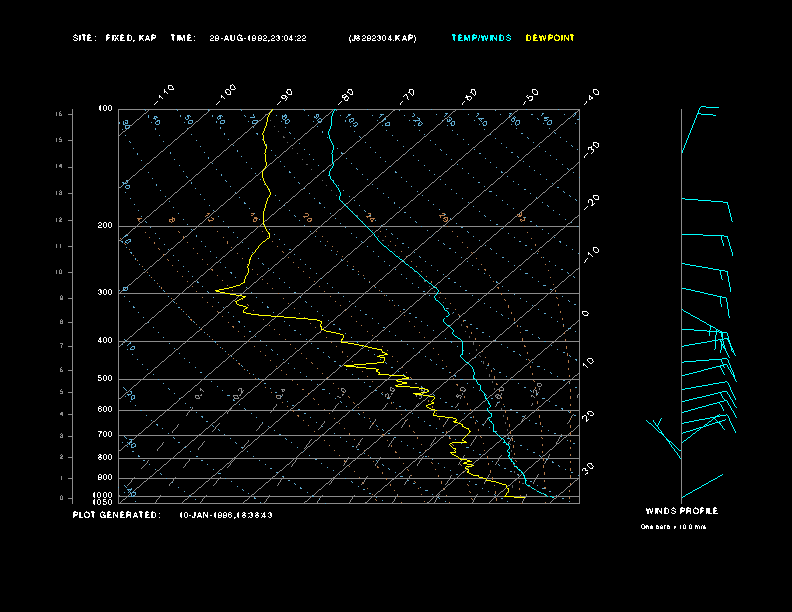Image resolution: width=792 pixels, height=612 pixels.
Task: Click the 20 isotherm label on right edge
Action: (x=588, y=416)
